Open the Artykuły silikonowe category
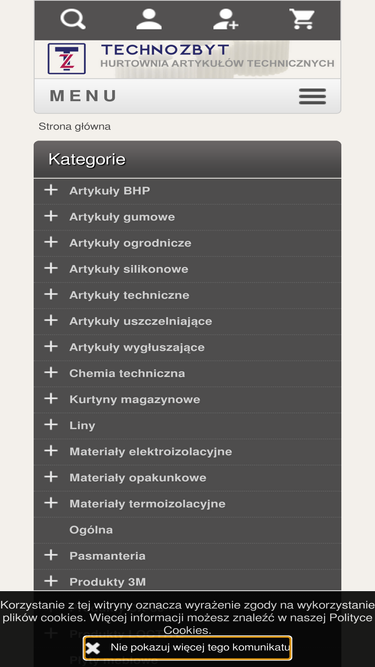This screenshot has width=375, height=667. pyautogui.click(x=129, y=269)
